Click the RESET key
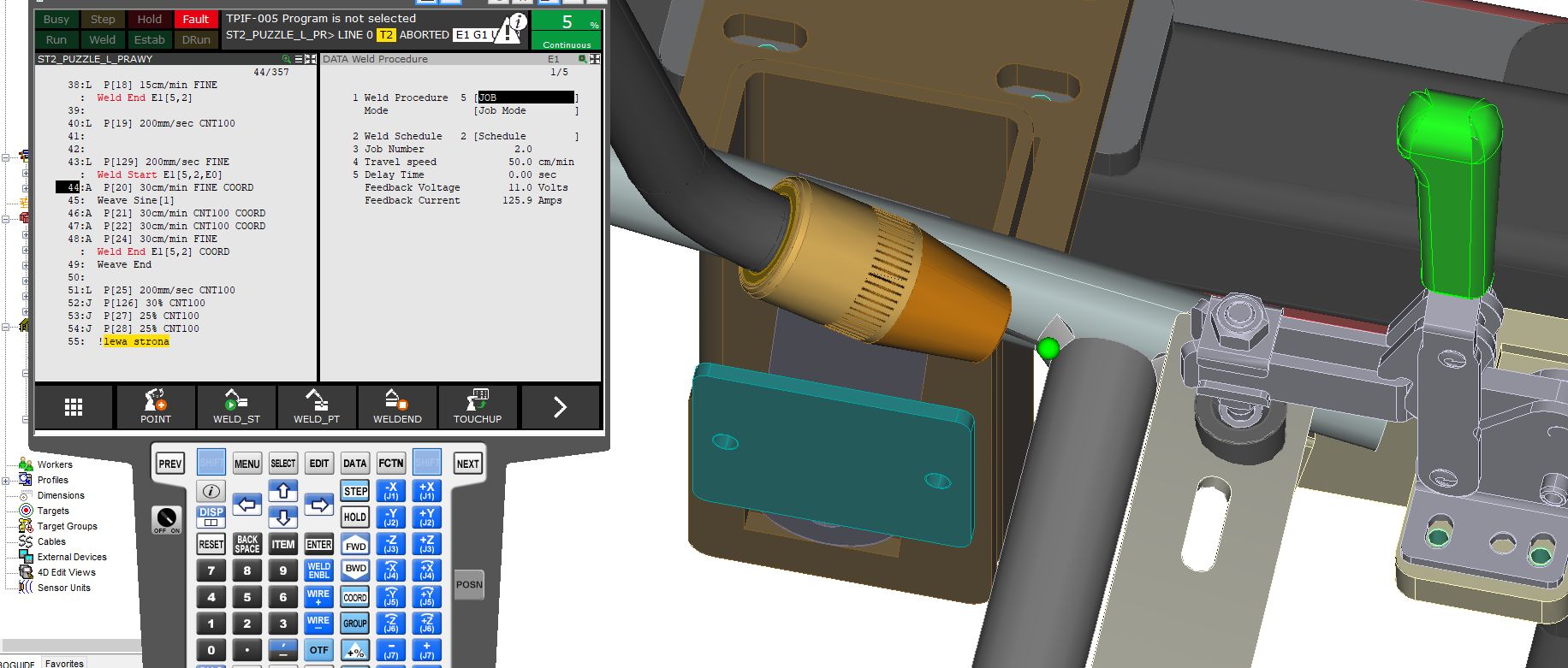Viewport: 1568px width, 668px height. (211, 544)
